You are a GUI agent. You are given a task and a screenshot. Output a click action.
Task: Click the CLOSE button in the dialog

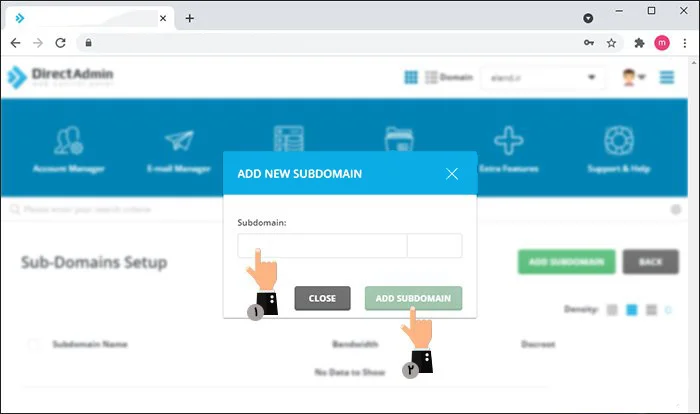pyautogui.click(x=322, y=298)
